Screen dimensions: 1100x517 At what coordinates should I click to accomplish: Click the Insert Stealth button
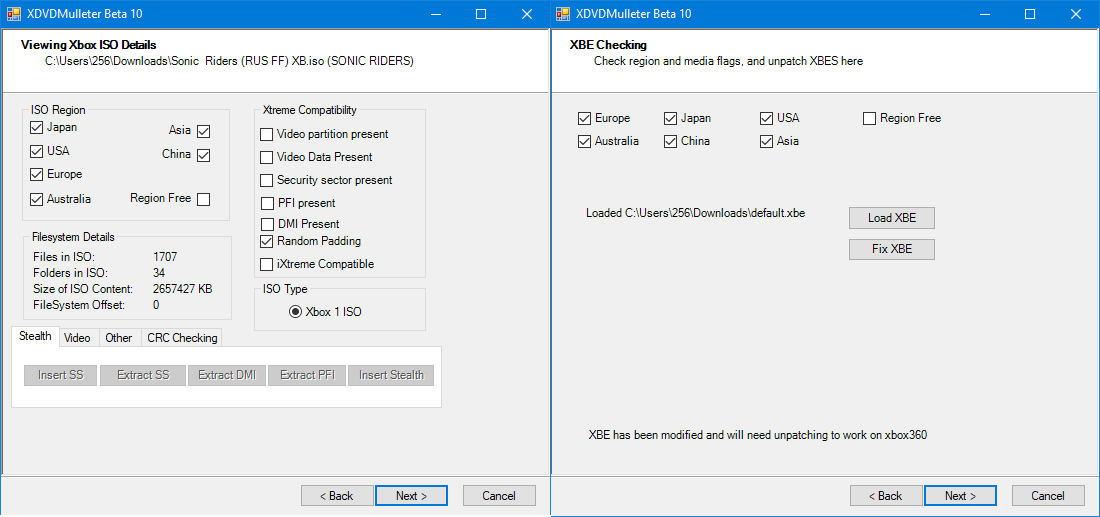coord(391,375)
